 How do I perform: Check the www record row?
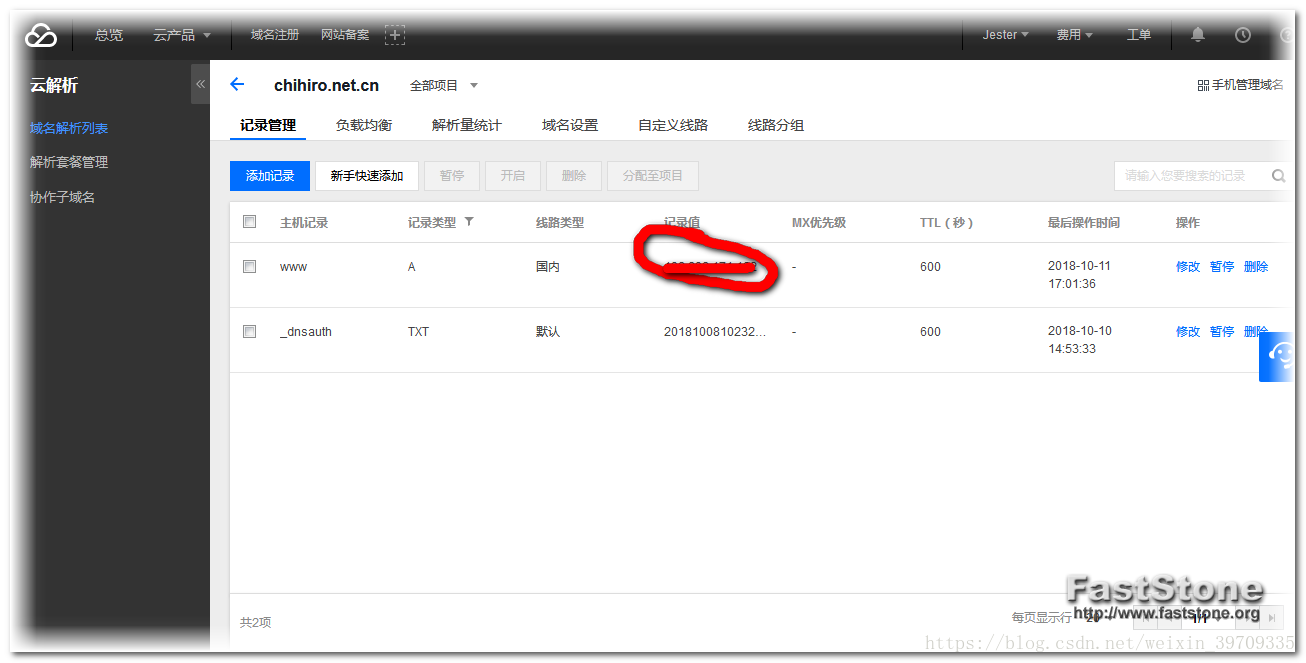250,267
